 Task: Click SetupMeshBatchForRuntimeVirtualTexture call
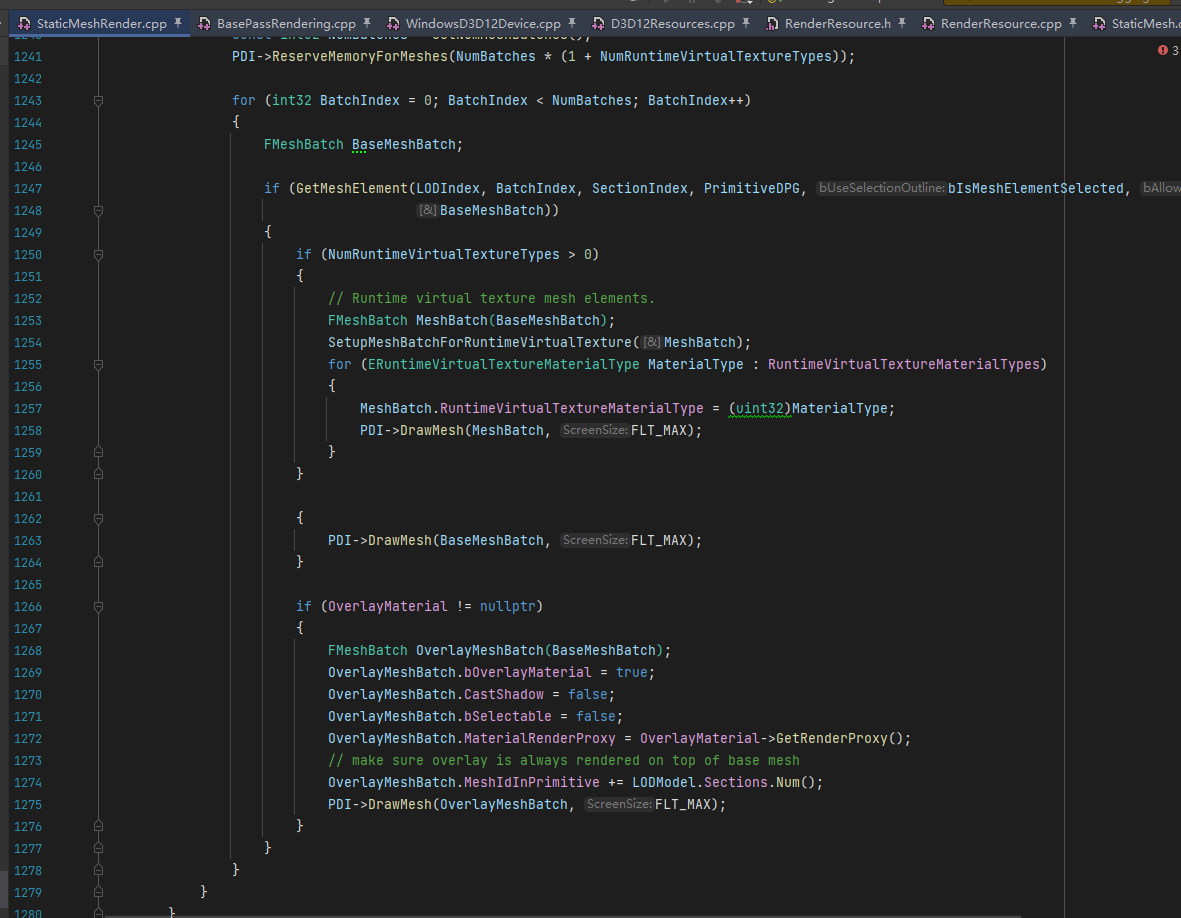pos(480,343)
